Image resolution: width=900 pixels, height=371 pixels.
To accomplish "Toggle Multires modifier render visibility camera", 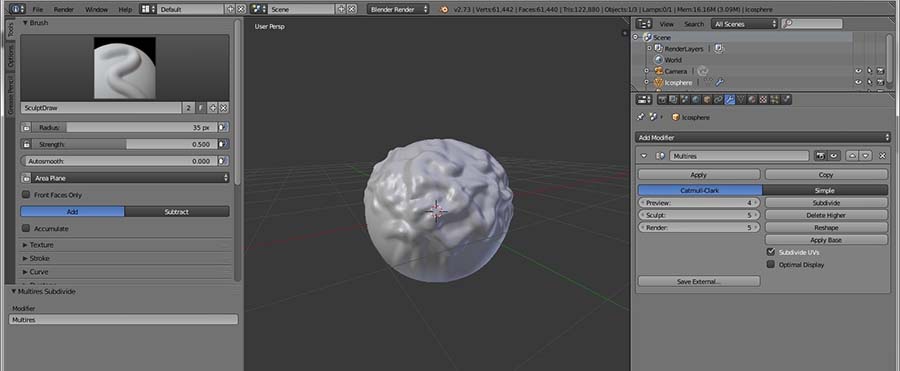I will click(820, 156).
